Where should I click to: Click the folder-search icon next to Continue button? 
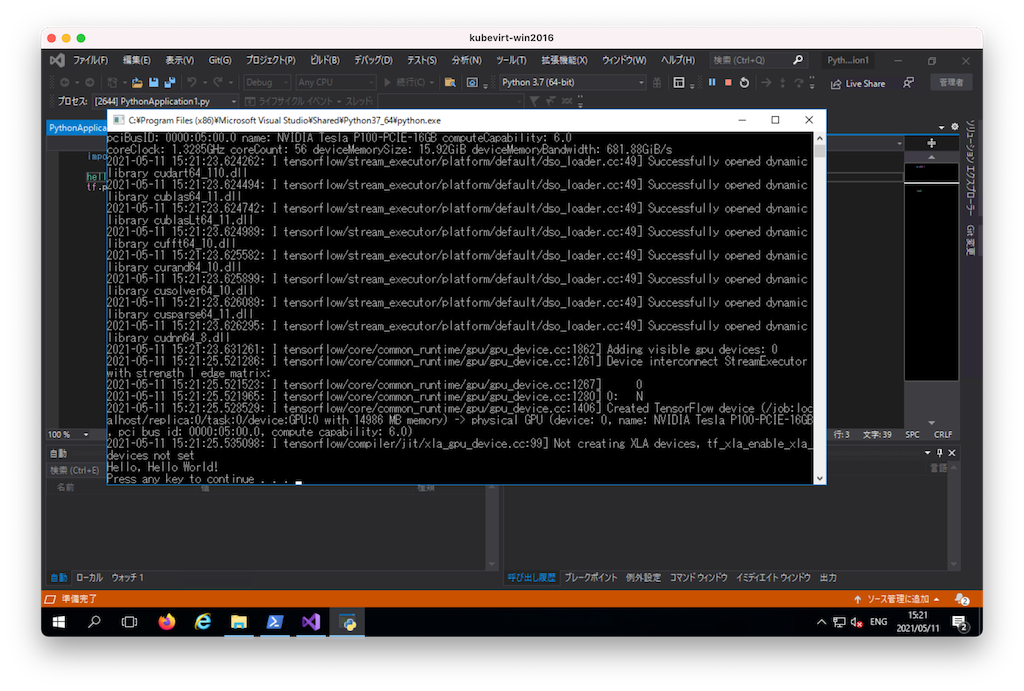[x=450, y=82]
